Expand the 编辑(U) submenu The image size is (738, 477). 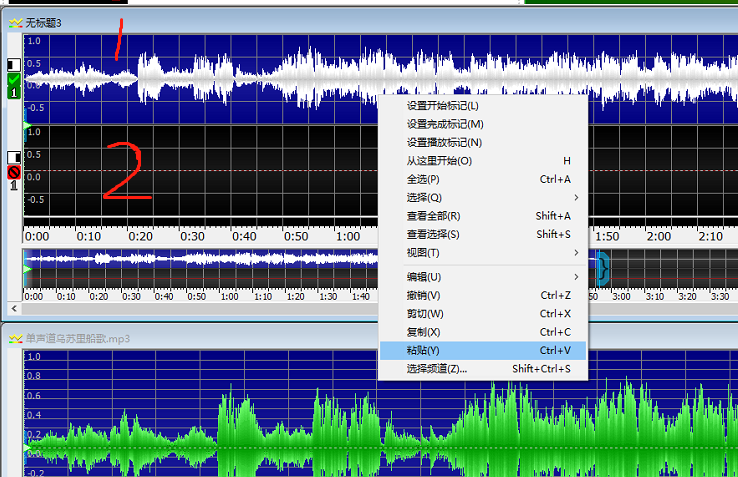[424, 277]
